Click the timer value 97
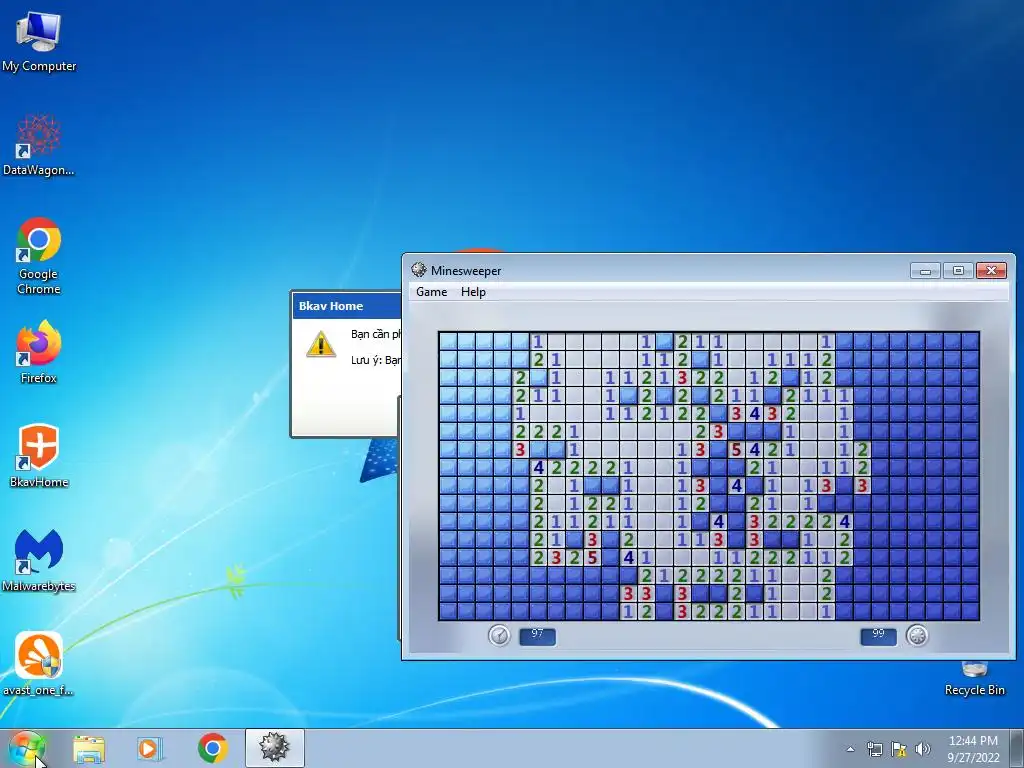The image size is (1024, 768). coord(537,636)
